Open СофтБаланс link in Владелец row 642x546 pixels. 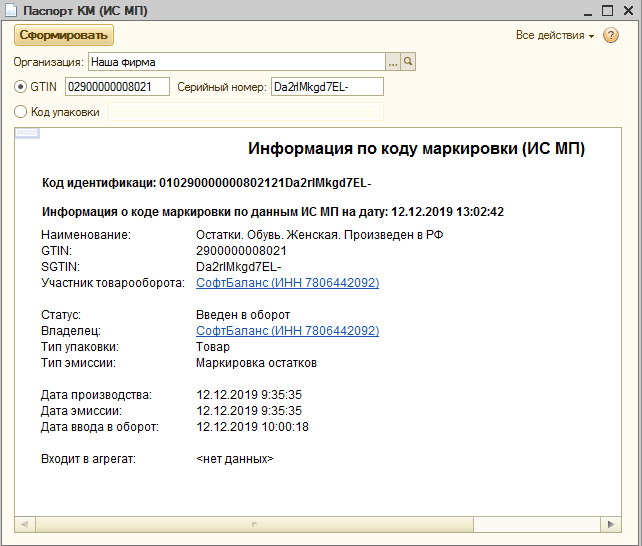pyautogui.click(x=287, y=331)
